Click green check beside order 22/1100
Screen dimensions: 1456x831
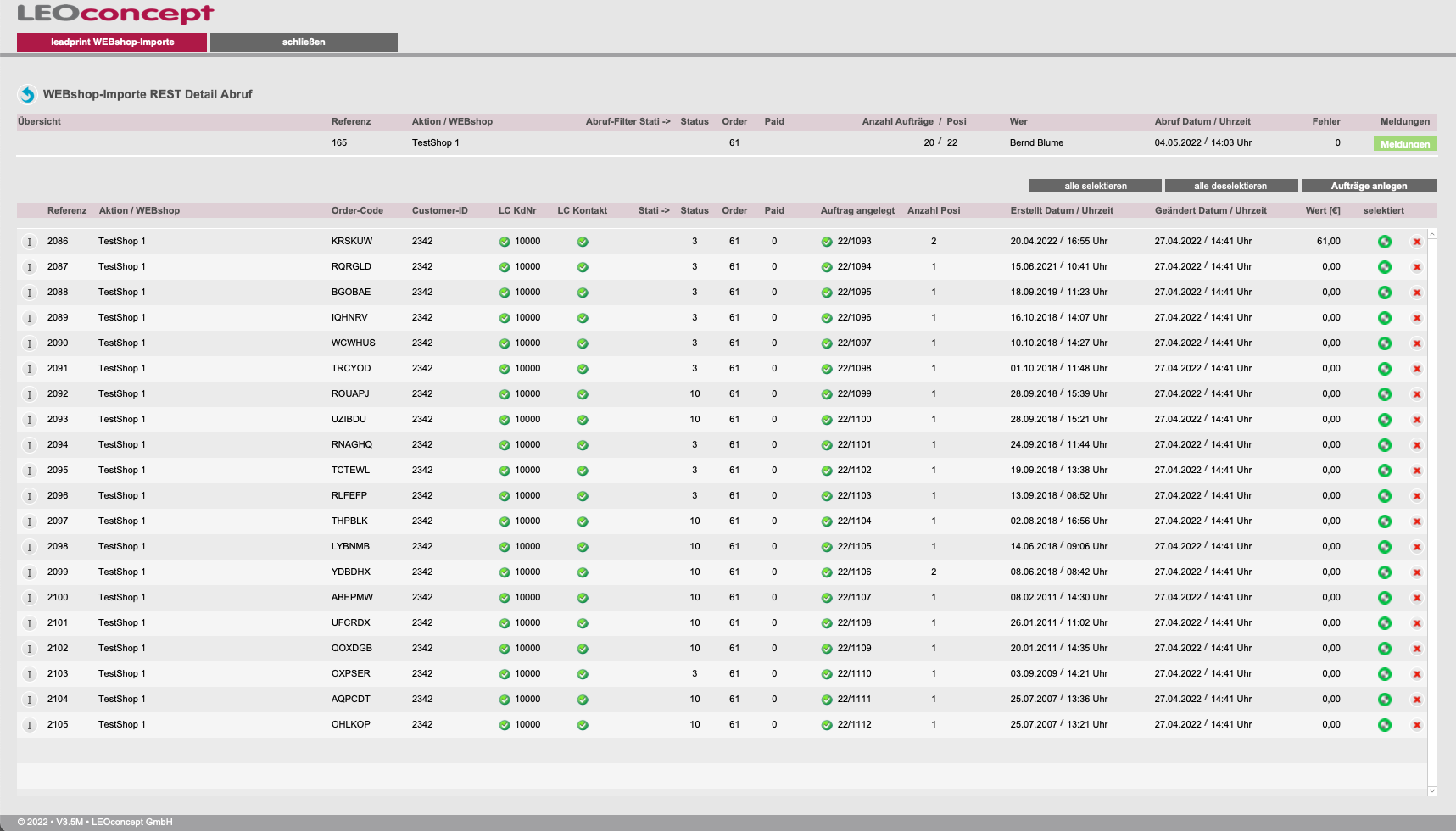point(827,420)
